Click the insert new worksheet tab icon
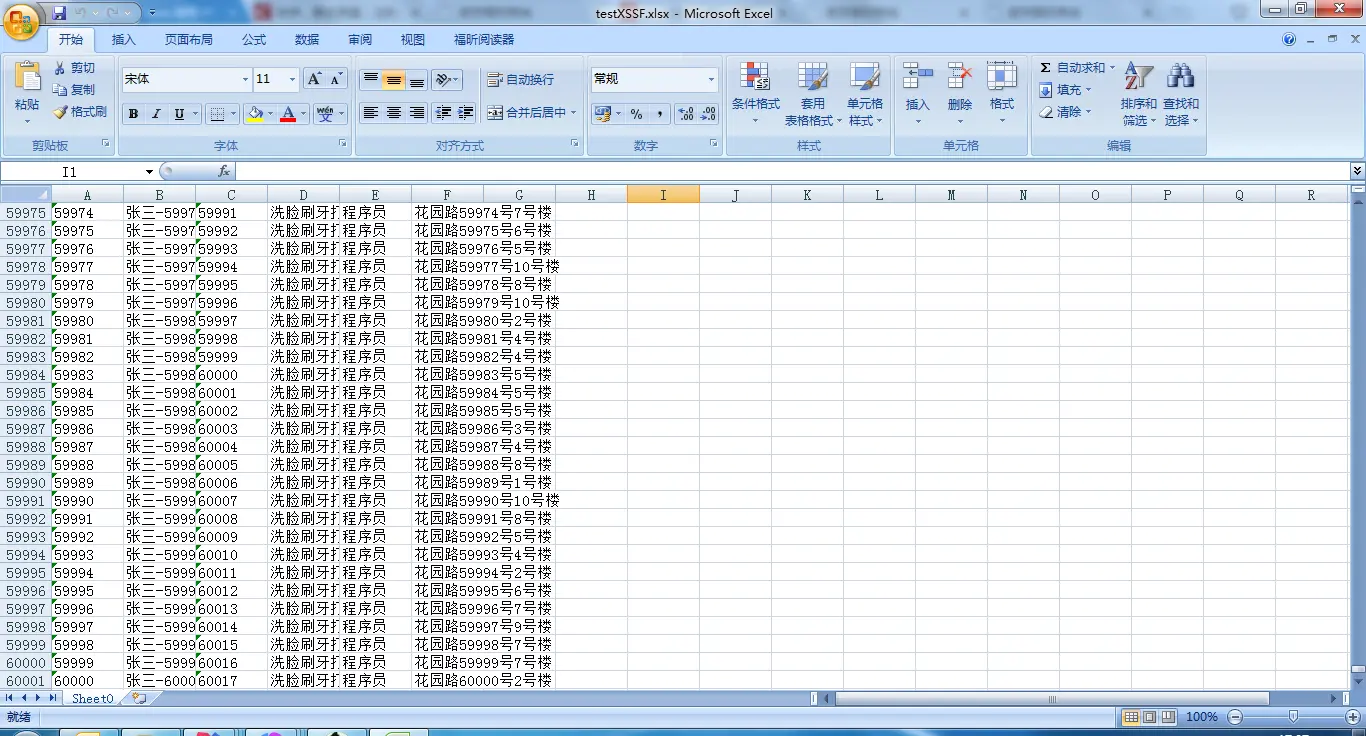The image size is (1366, 736). [x=138, y=698]
